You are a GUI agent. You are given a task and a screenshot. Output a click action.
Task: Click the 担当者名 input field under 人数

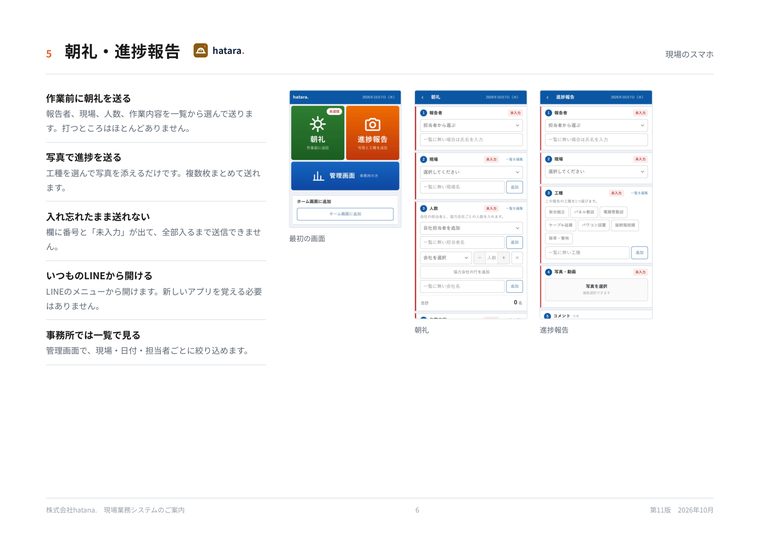click(x=462, y=242)
